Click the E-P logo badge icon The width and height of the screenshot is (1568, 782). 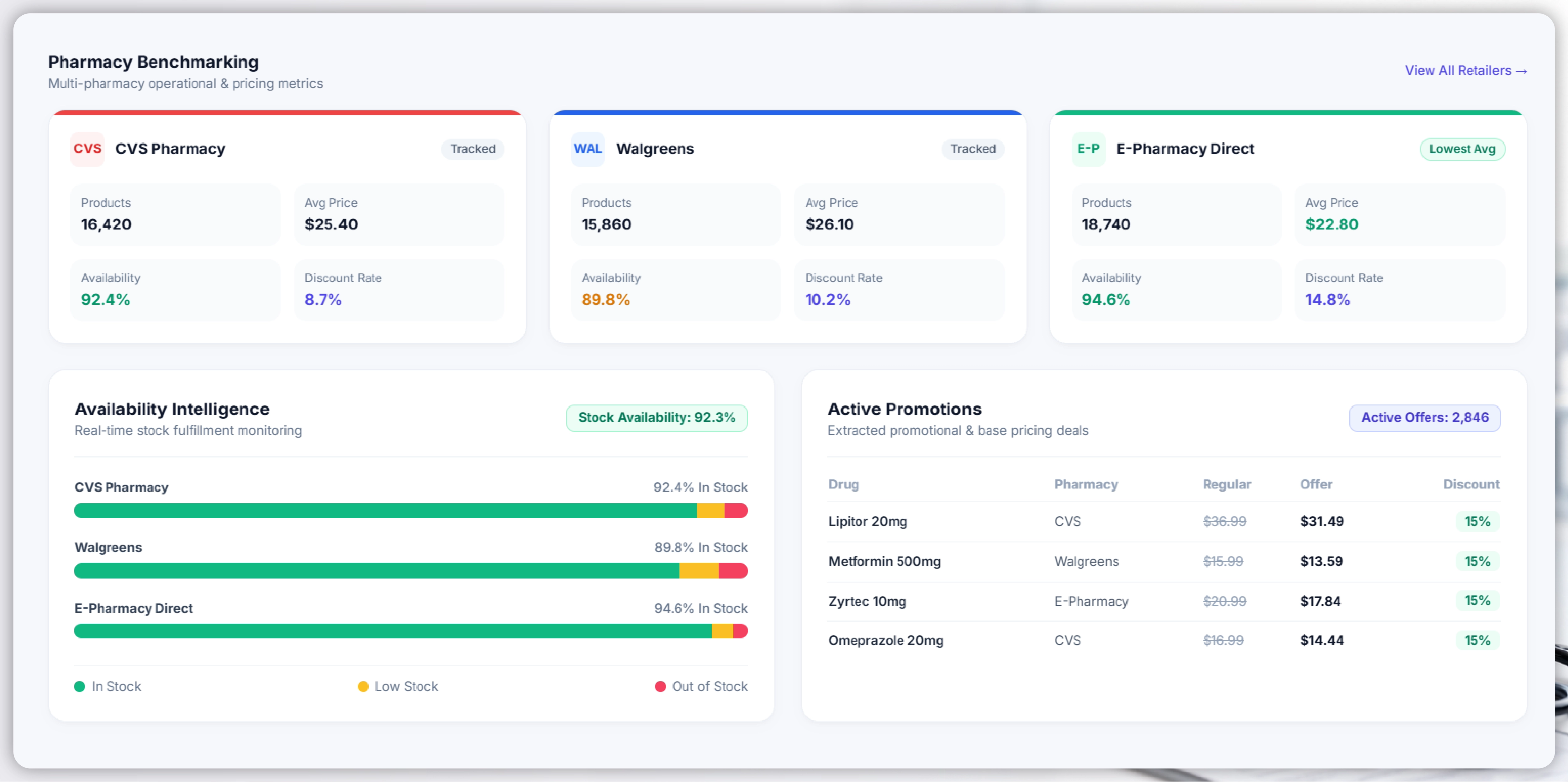(x=1088, y=149)
